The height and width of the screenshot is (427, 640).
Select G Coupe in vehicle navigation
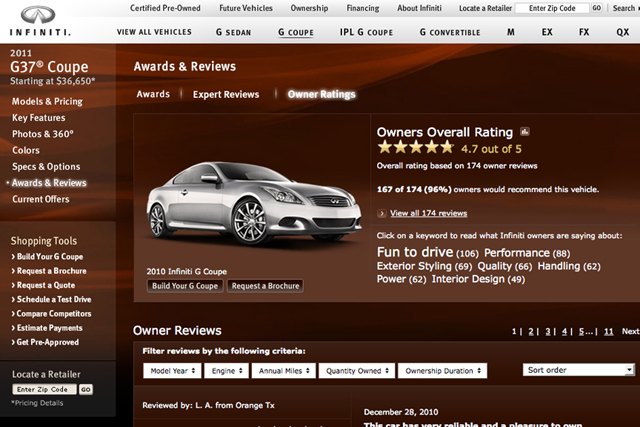coord(296,32)
